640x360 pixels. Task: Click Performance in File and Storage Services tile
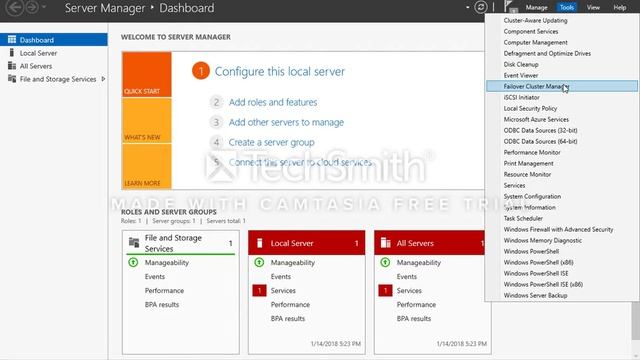(164, 290)
